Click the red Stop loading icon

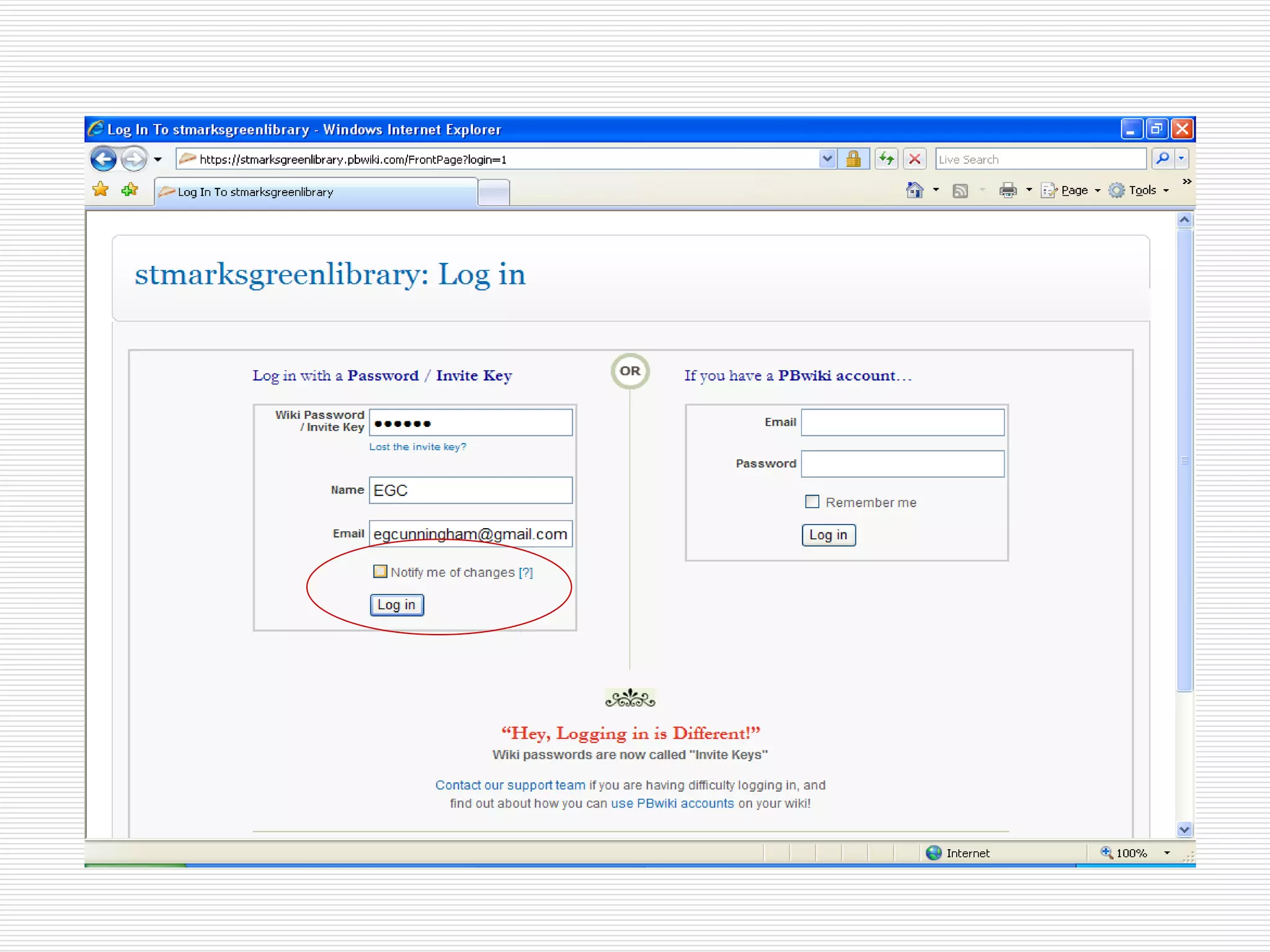click(x=915, y=159)
